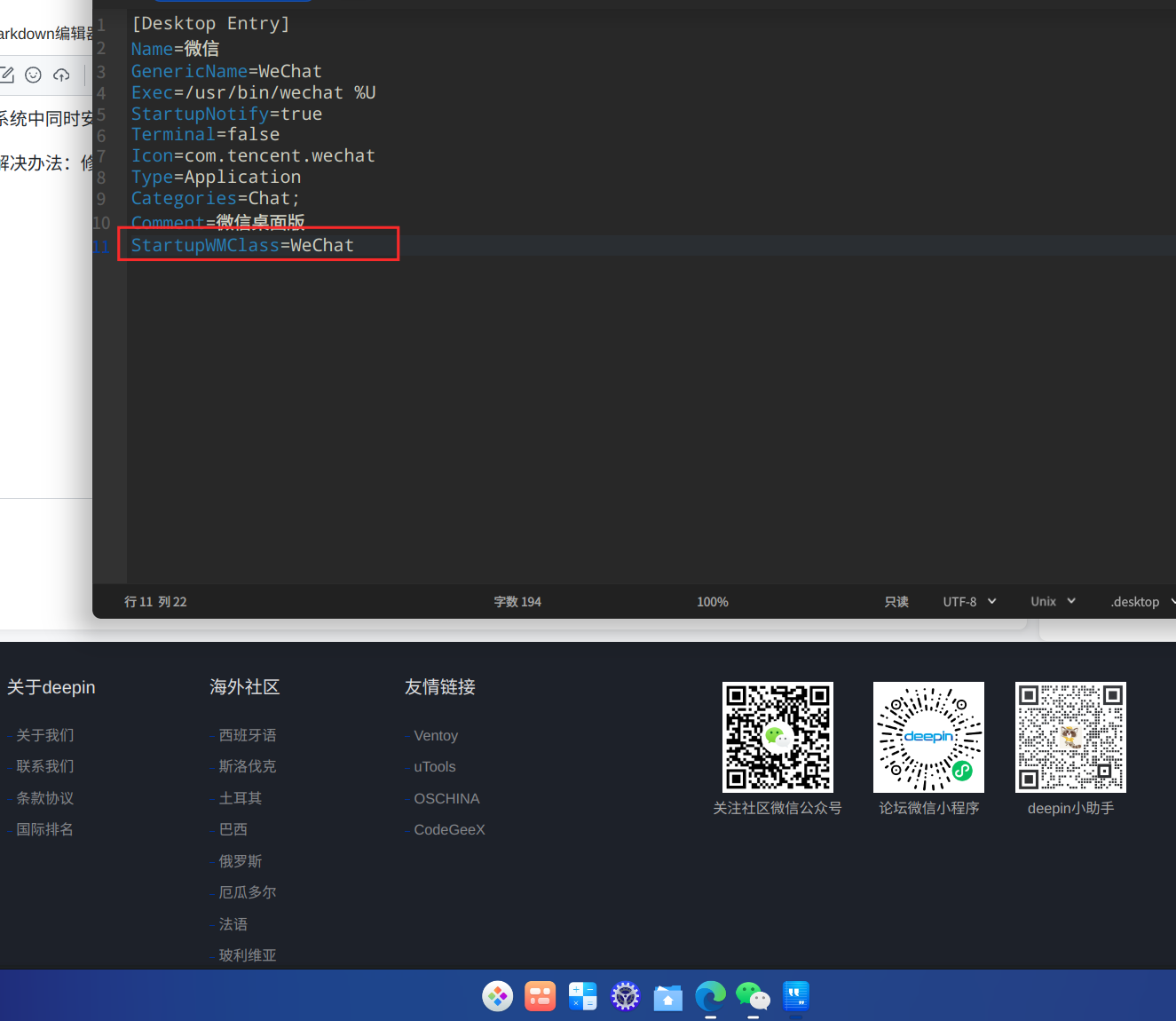Click the Icon=com.tencent.wechat line

253,155
